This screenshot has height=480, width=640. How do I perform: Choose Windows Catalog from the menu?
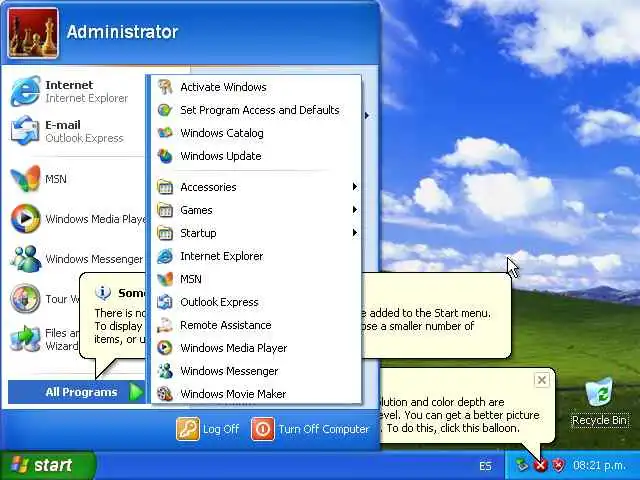pyautogui.click(x=256, y=133)
